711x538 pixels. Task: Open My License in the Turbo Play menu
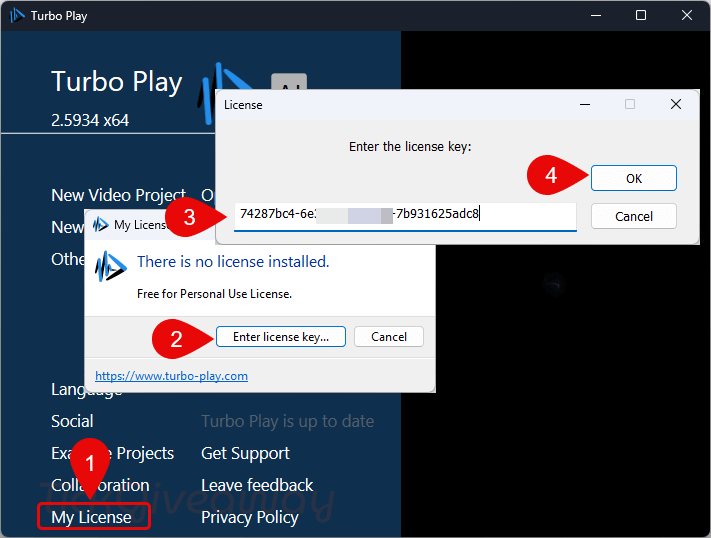92,517
